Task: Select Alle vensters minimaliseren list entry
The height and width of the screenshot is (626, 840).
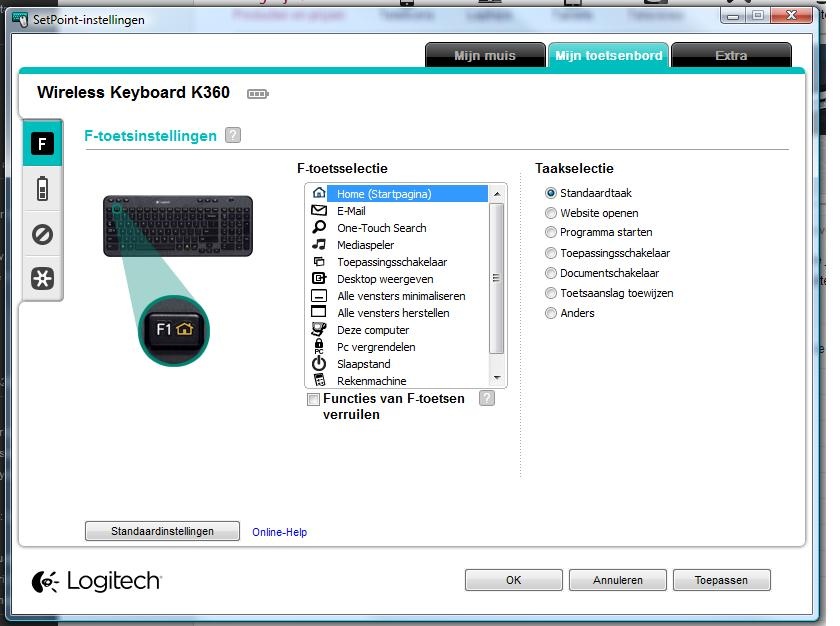Action: coord(401,296)
